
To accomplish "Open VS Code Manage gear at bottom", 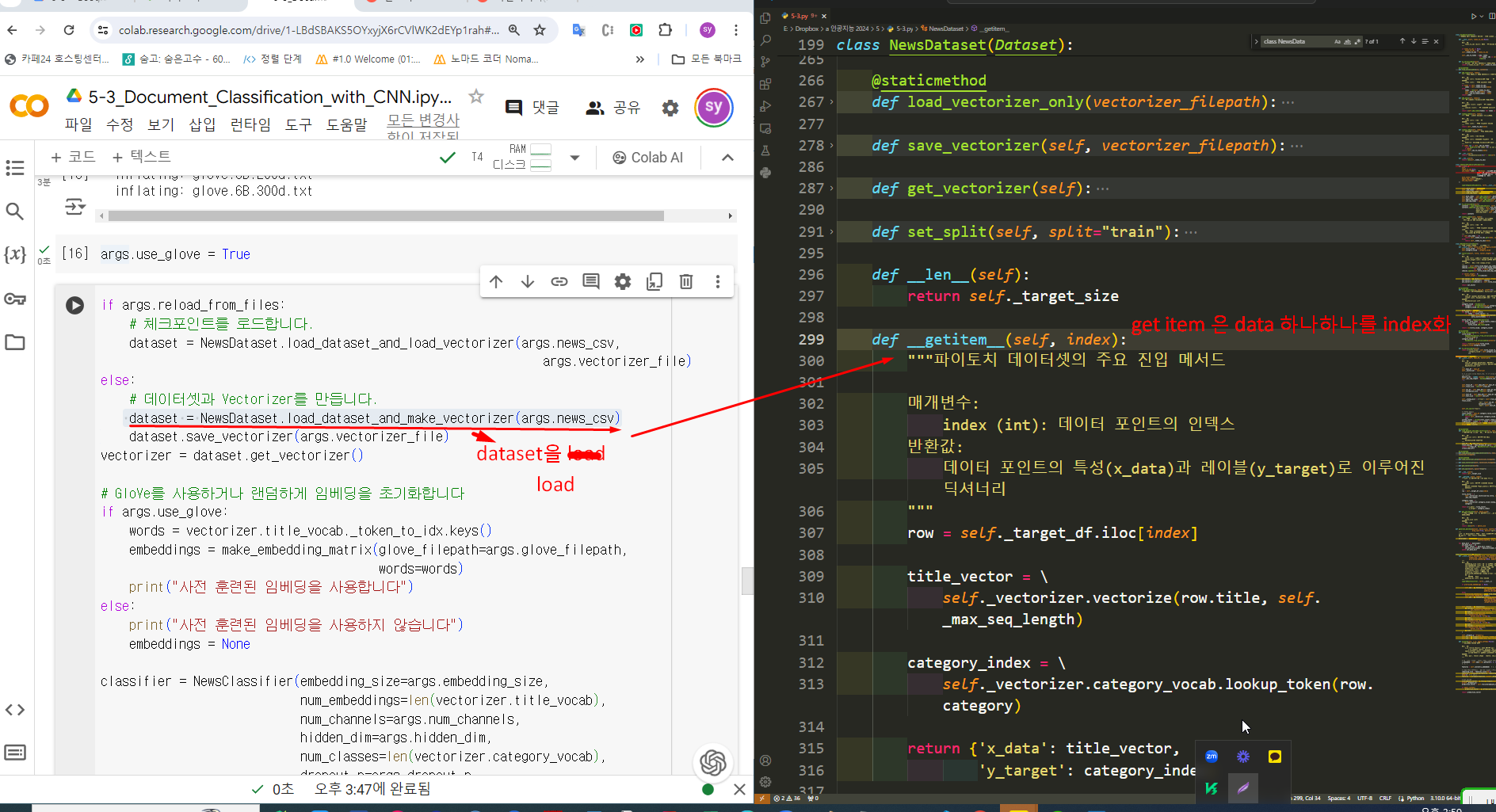I will [x=765, y=782].
